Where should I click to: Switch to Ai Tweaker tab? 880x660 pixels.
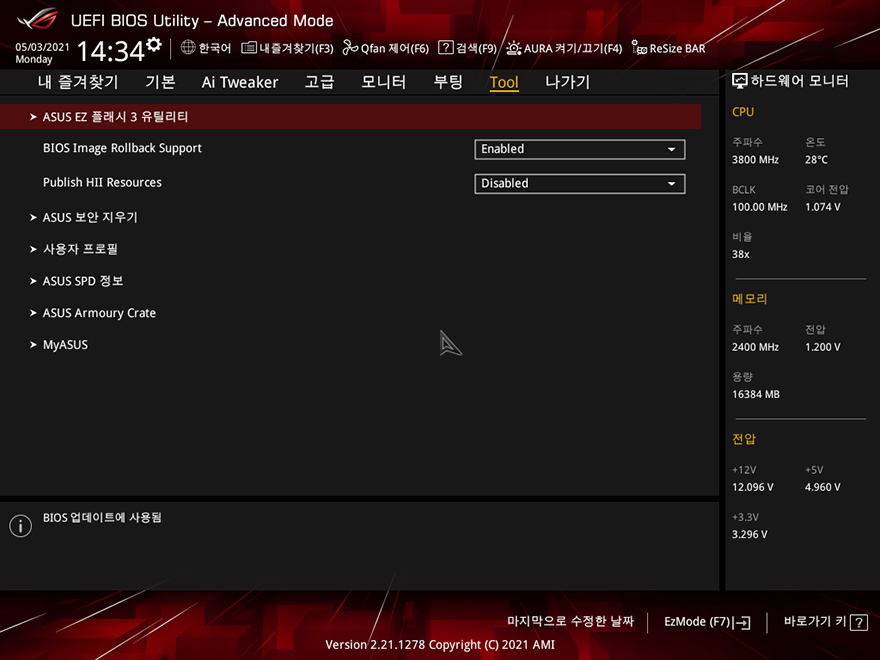coord(240,82)
